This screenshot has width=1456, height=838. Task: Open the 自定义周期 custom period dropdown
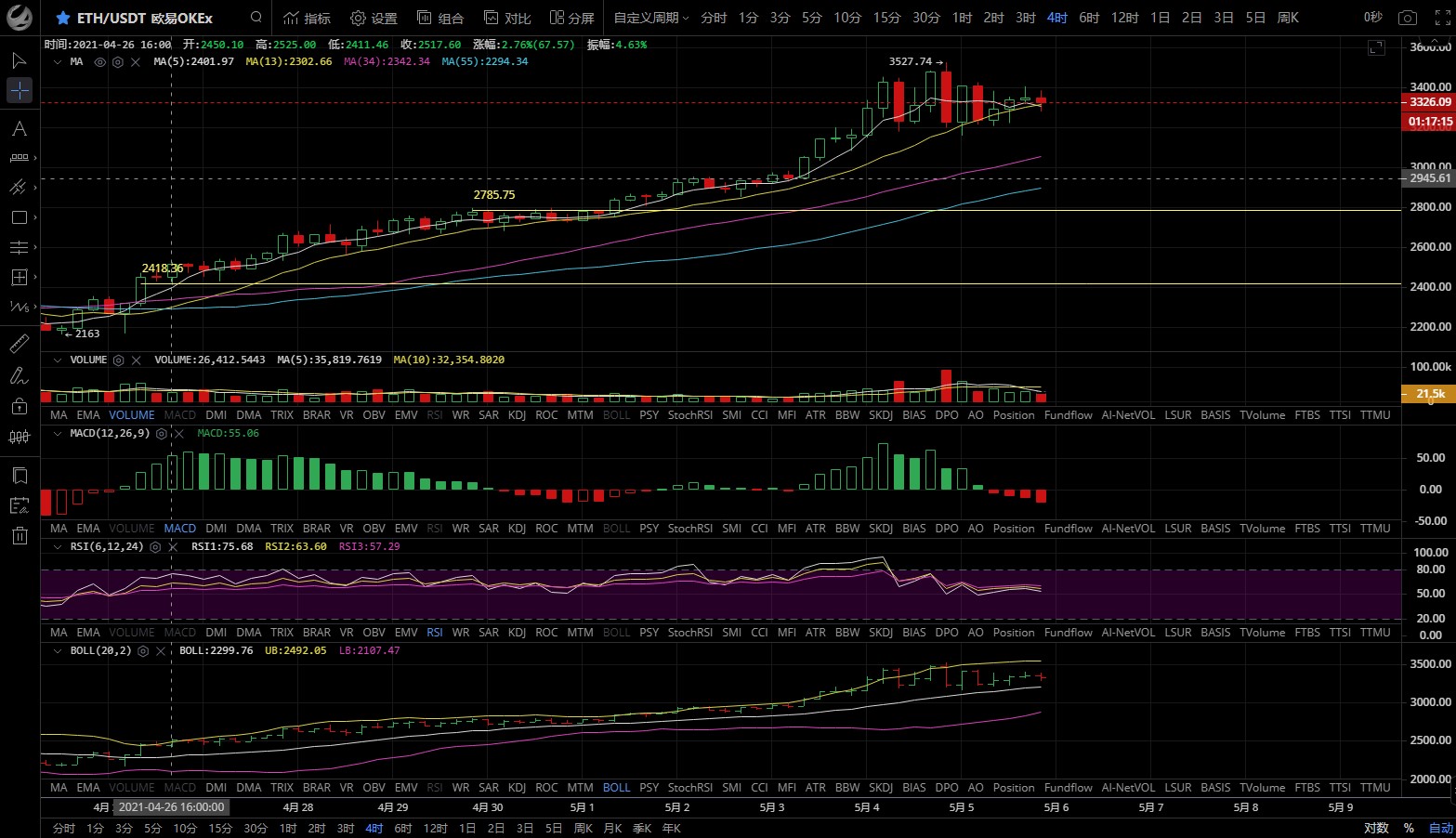click(651, 18)
